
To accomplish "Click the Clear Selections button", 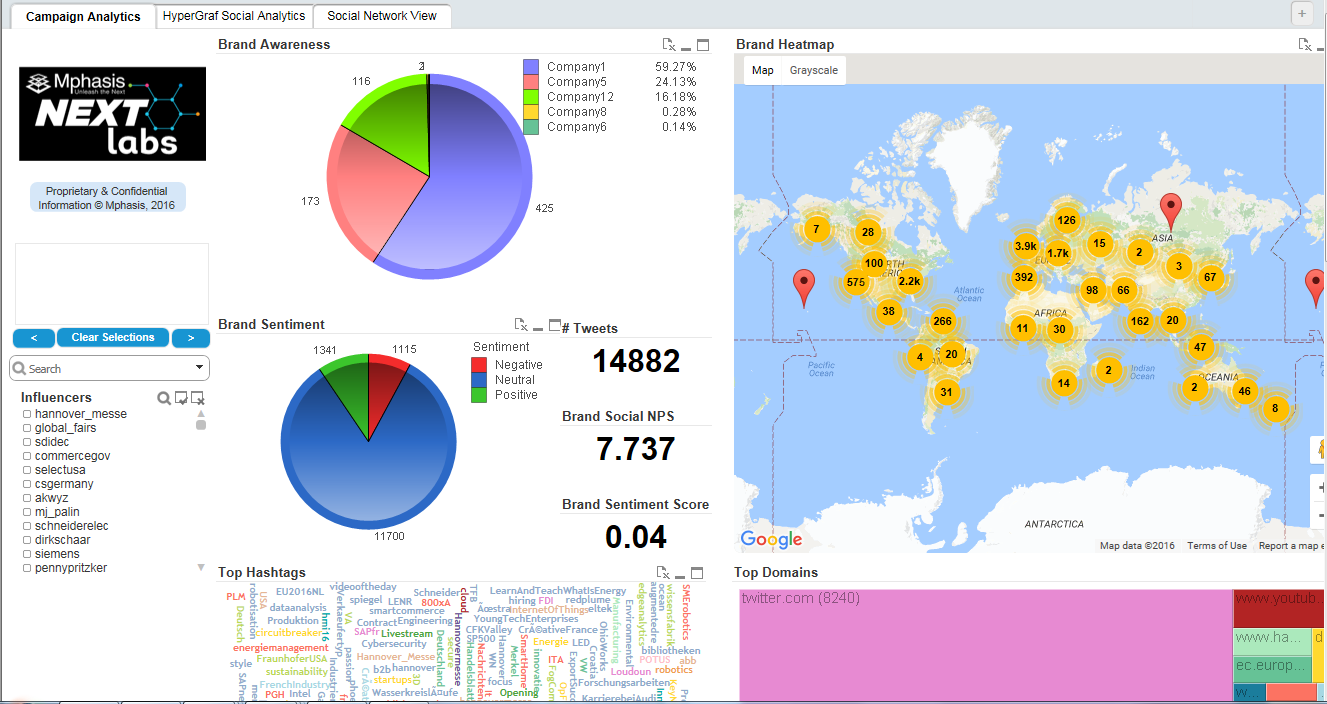I will (113, 337).
